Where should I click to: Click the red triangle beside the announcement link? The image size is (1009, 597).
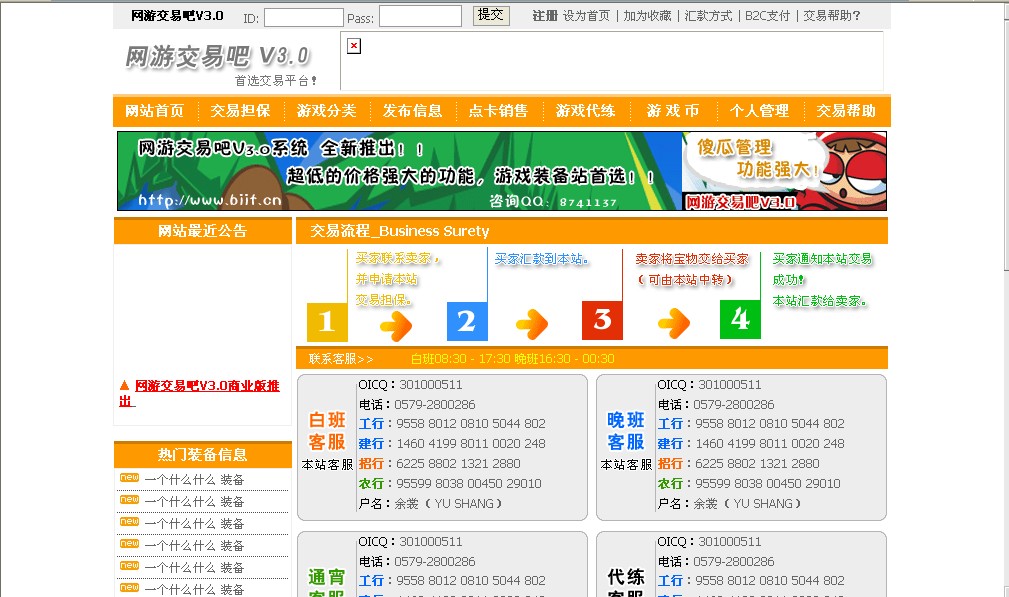(x=124, y=385)
